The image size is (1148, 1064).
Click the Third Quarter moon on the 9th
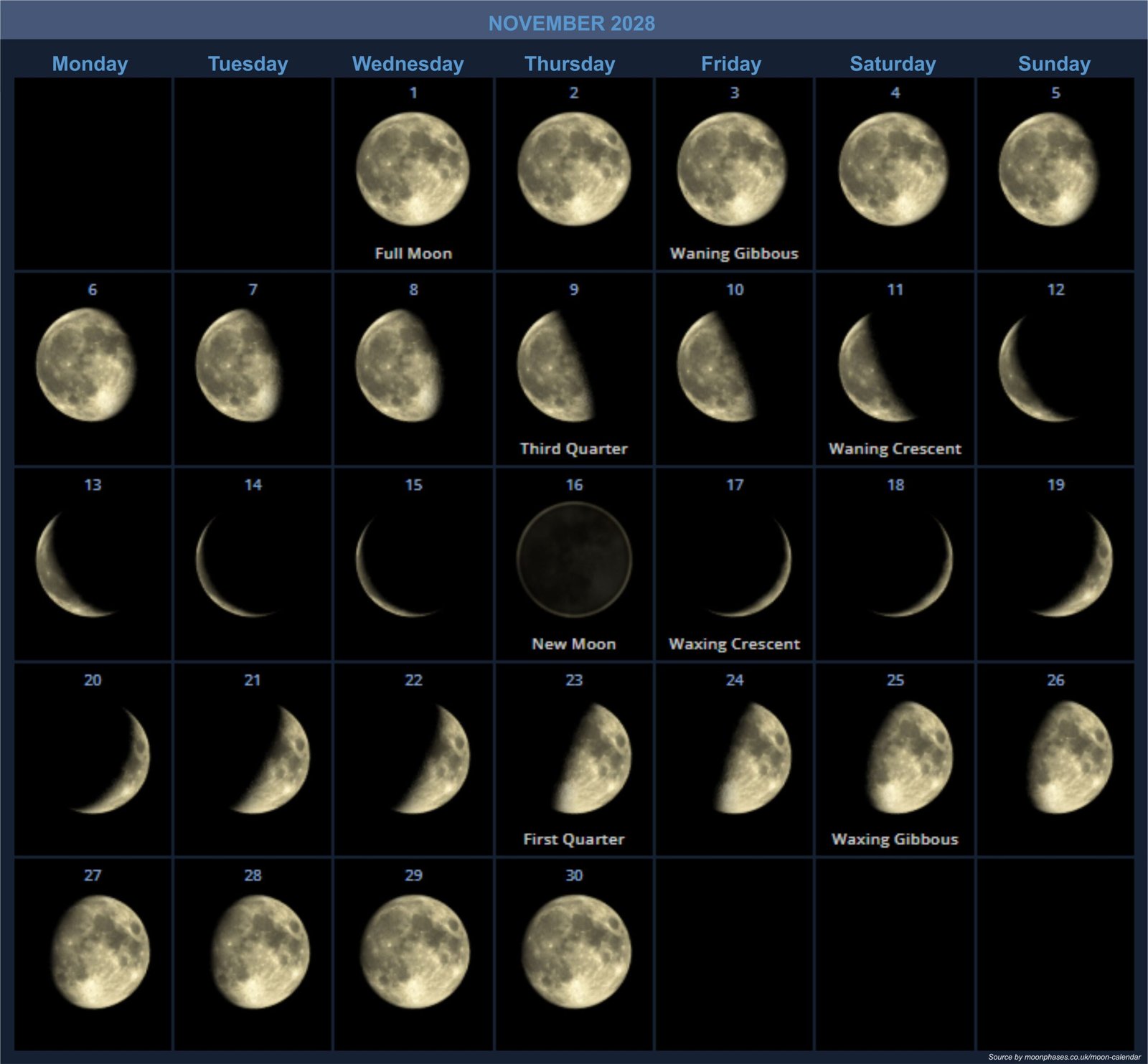pyautogui.click(x=554, y=366)
